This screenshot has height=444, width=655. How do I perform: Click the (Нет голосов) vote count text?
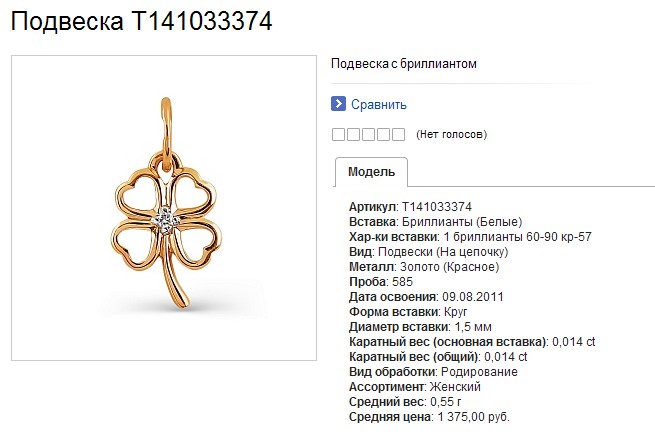tap(452, 134)
